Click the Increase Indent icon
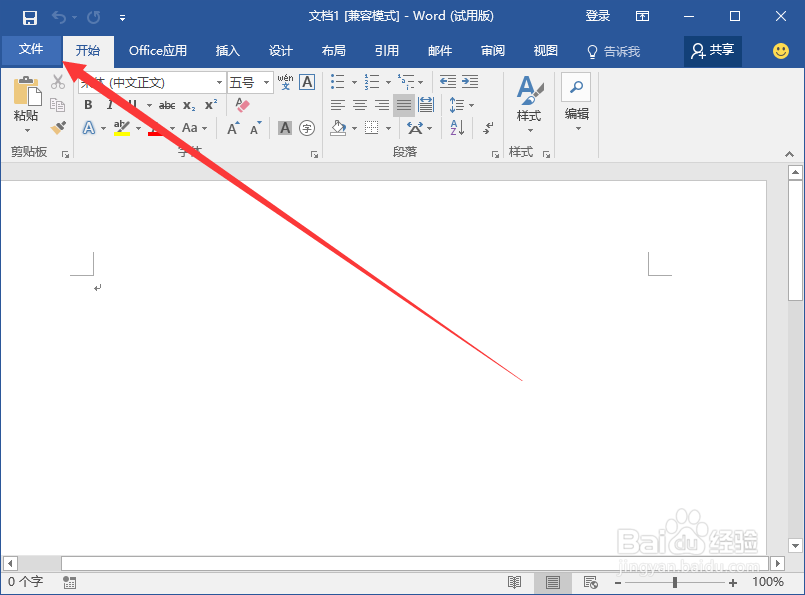805x595 pixels. coord(468,82)
